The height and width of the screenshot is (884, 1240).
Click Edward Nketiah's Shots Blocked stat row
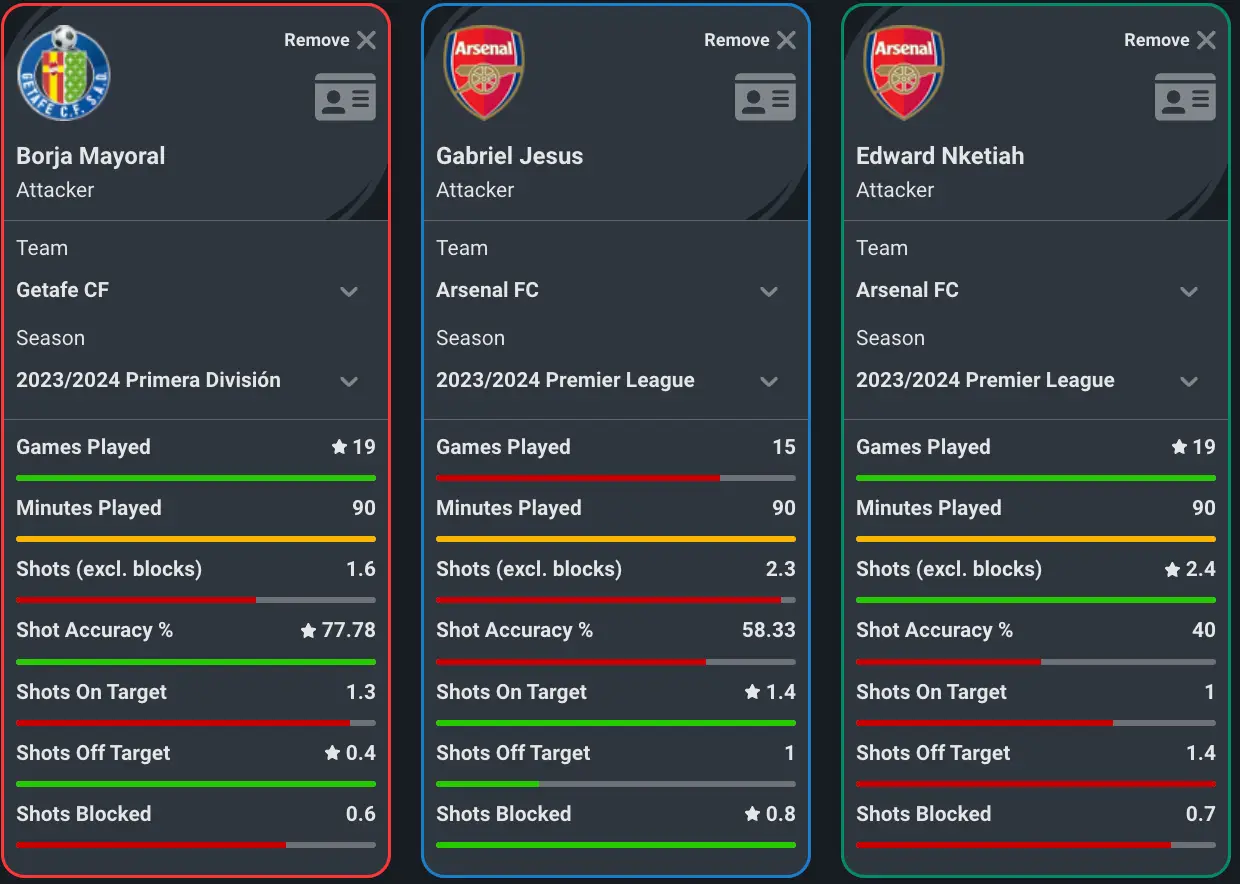[1035, 815]
